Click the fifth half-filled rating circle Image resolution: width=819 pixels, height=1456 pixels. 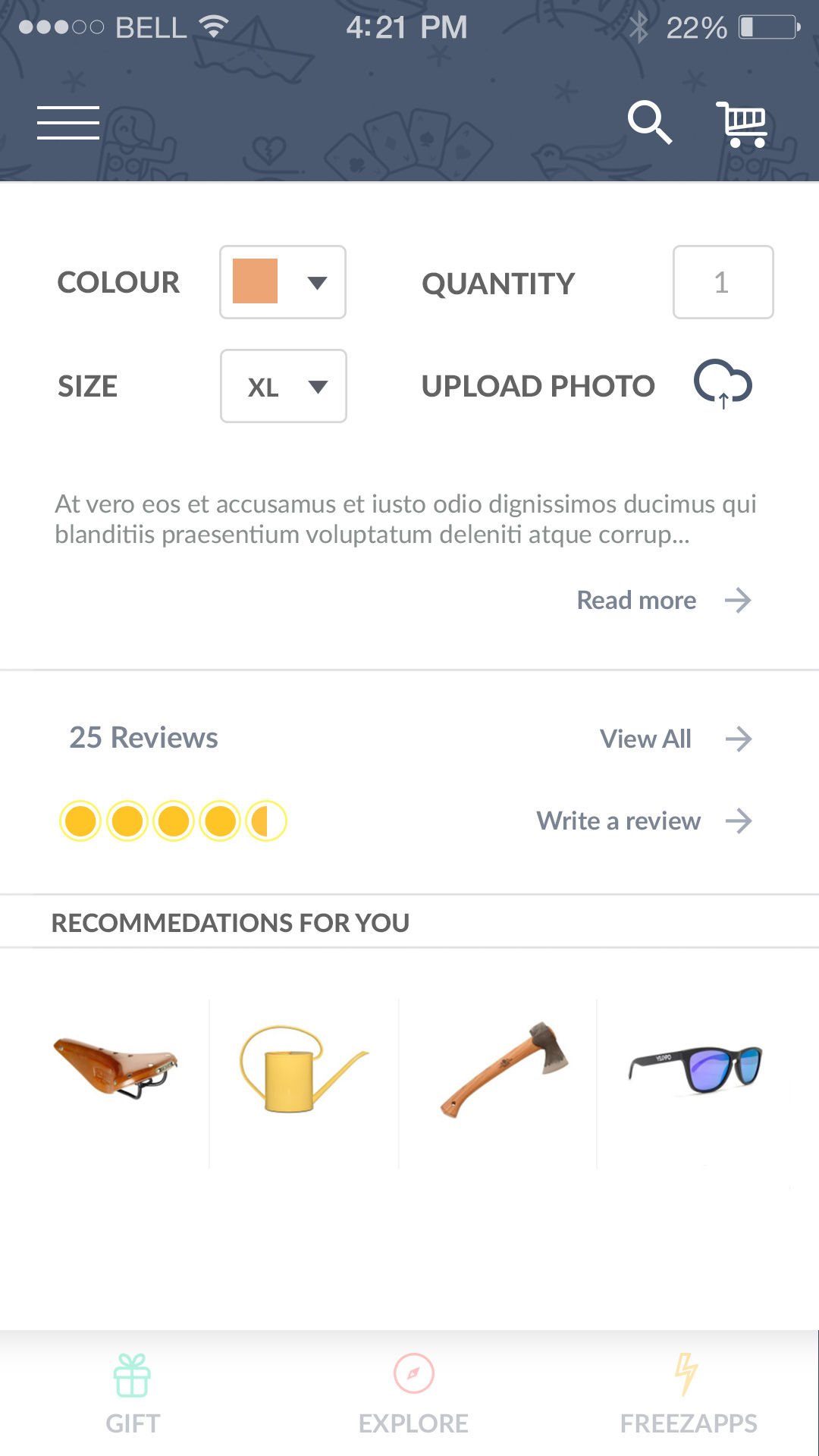click(x=266, y=821)
